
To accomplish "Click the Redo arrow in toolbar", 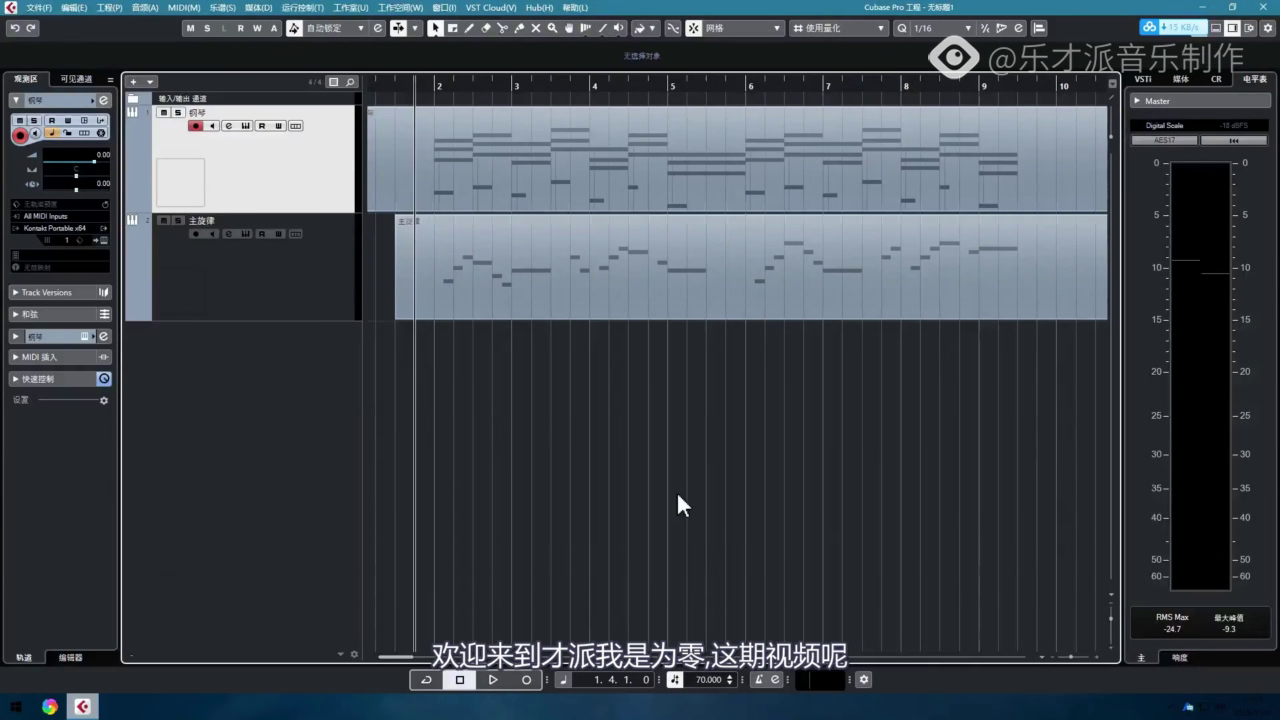I will (31, 28).
